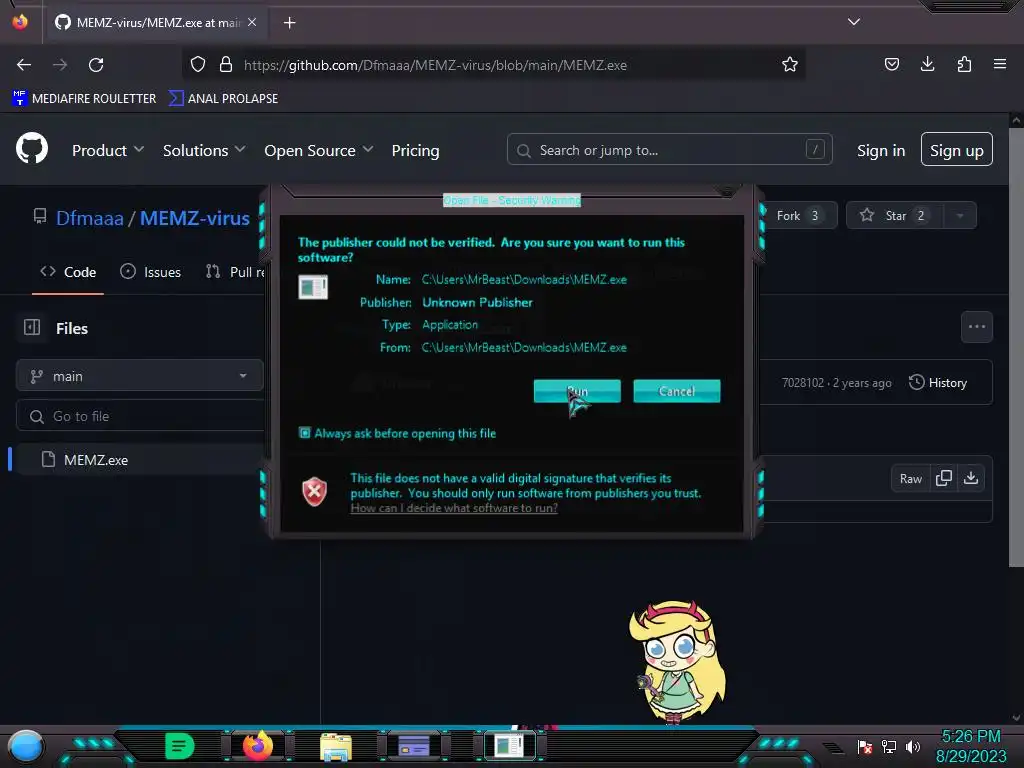Open Firefox downloads panel
The image size is (1024, 768).
927,64
